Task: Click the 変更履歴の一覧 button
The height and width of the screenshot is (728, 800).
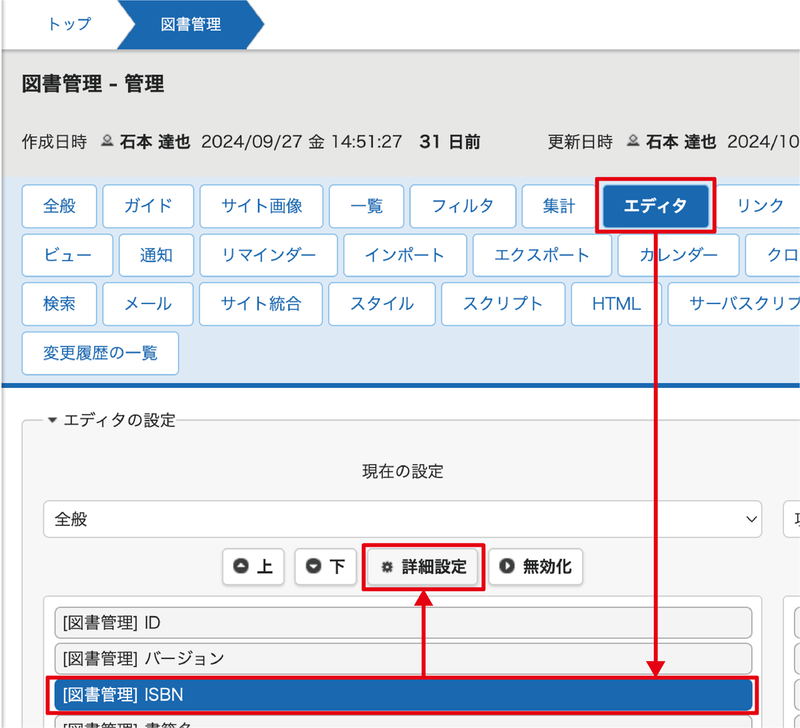Action: tap(100, 353)
